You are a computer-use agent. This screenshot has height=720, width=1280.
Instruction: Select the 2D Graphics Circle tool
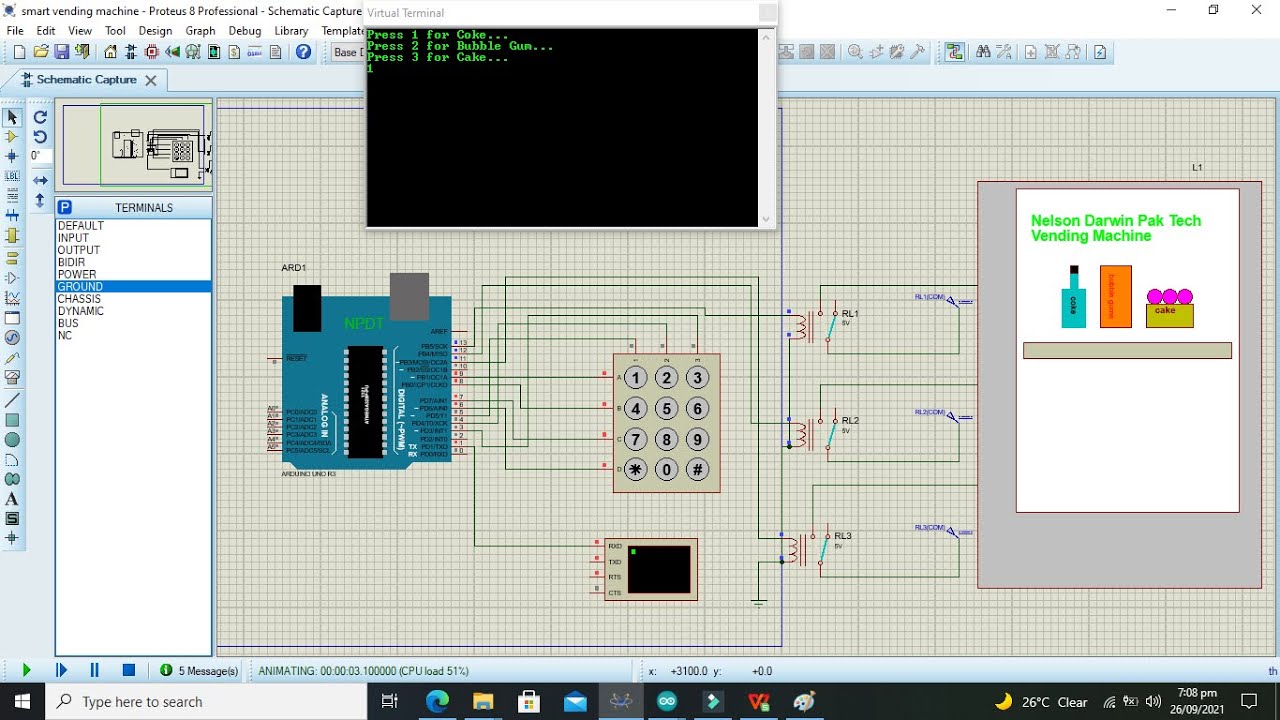click(12, 440)
